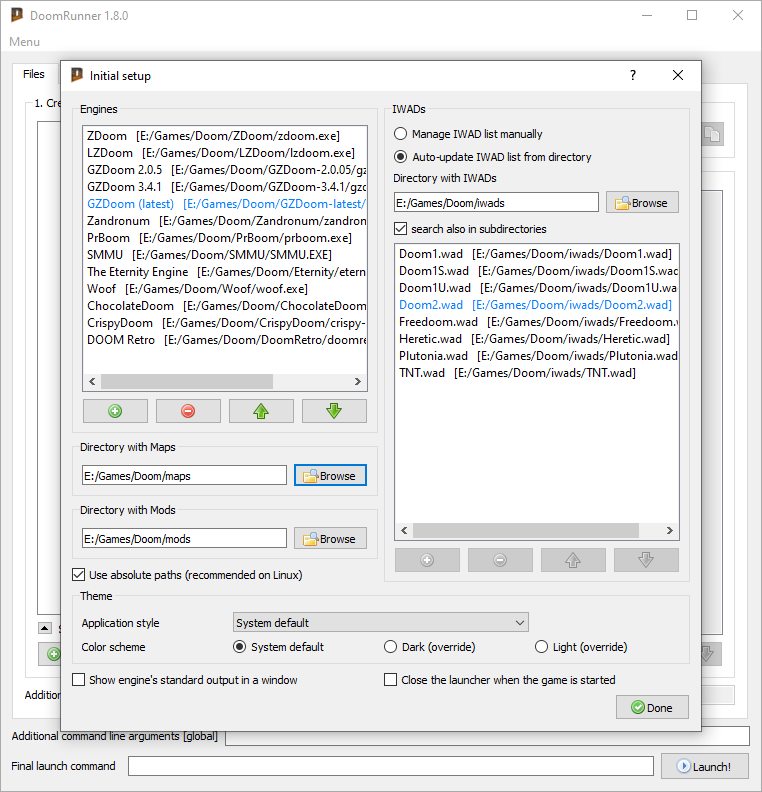Select Freedoom.wad in IWAD list
The image size is (762, 792).
tap(537, 322)
